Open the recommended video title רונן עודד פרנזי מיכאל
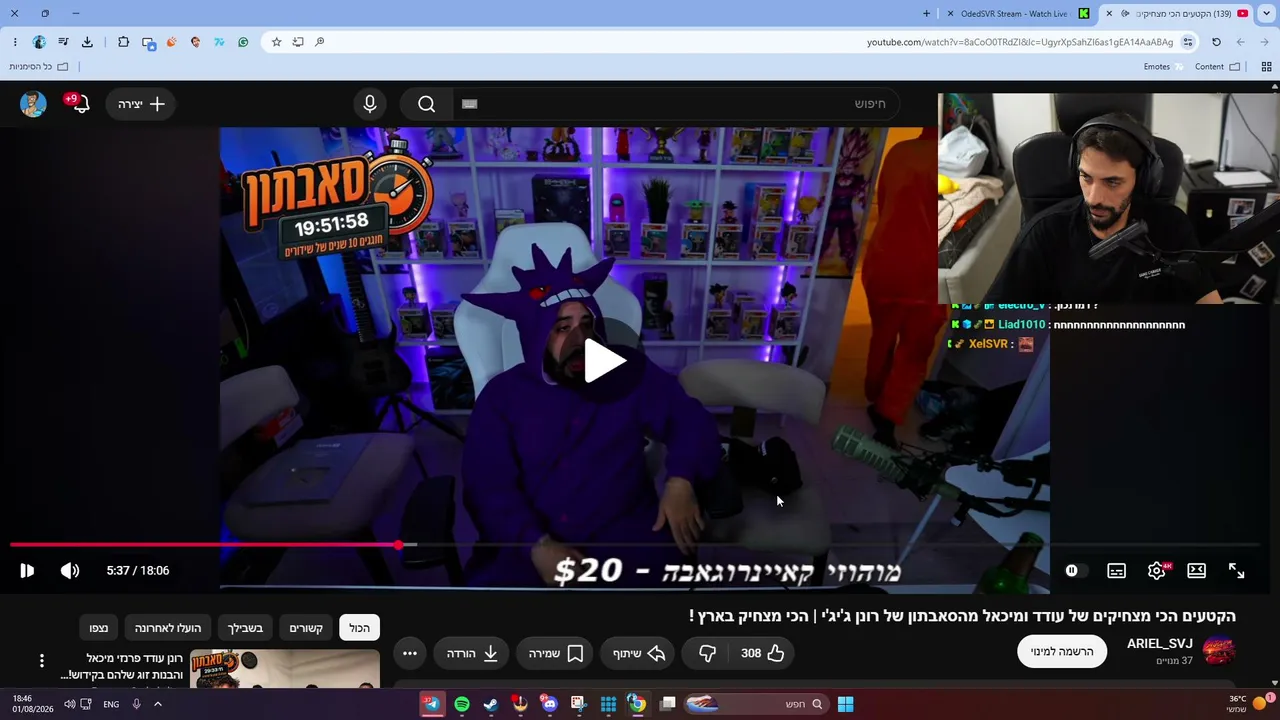 (x=121, y=666)
